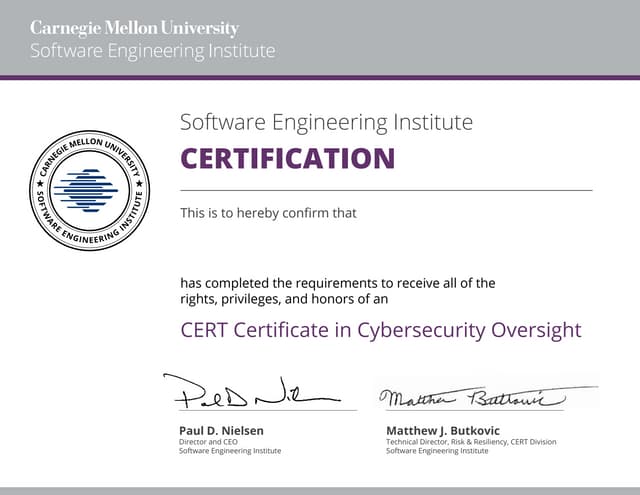The height and width of the screenshot is (495, 640).
Task: Click the 'Director and CEO' title
Action: (208, 442)
